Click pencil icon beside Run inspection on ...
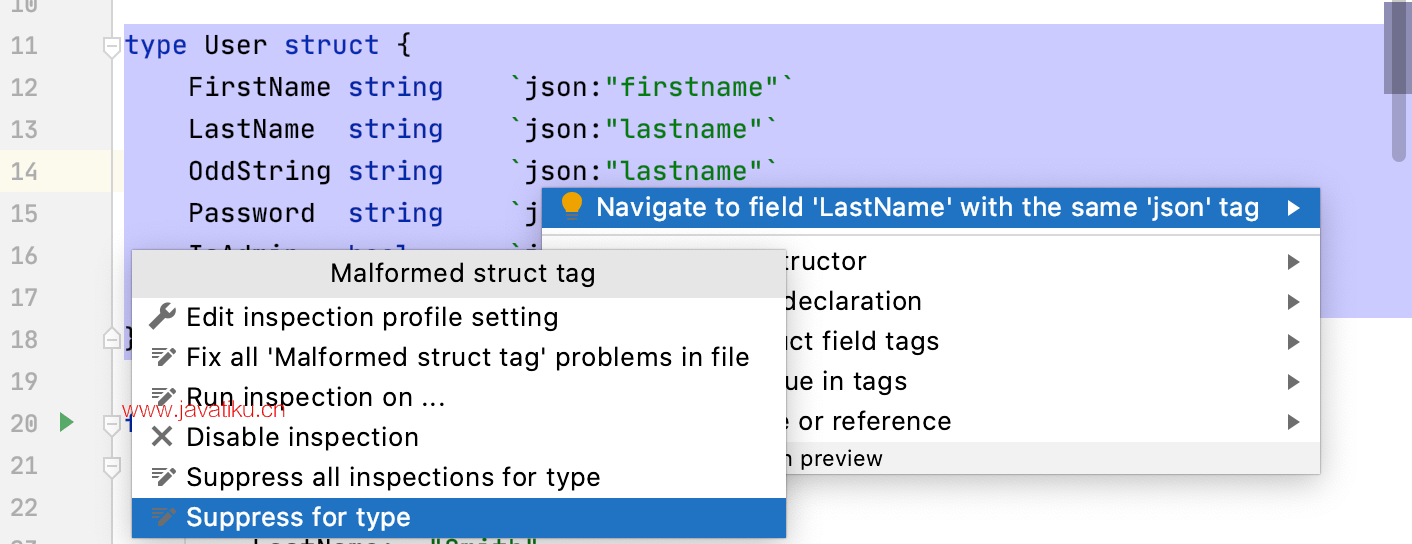This screenshot has height=544, width=1412. (x=162, y=398)
